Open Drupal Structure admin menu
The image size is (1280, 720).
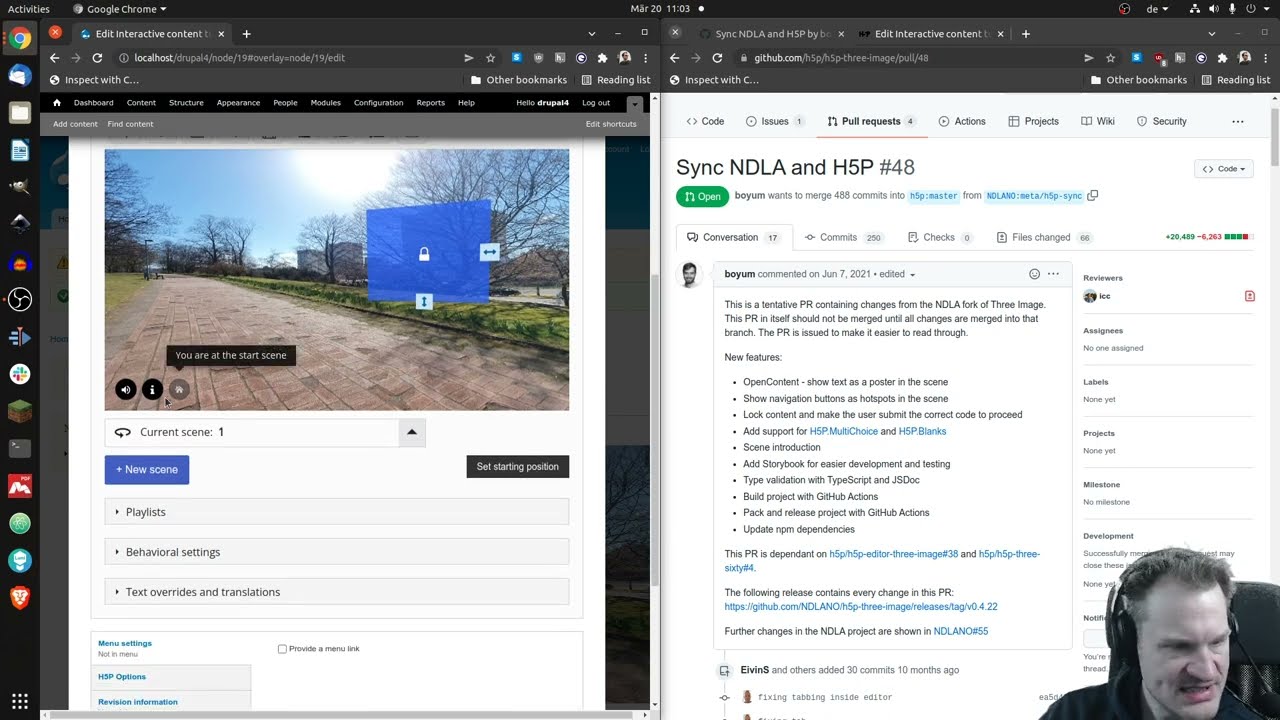(x=186, y=103)
